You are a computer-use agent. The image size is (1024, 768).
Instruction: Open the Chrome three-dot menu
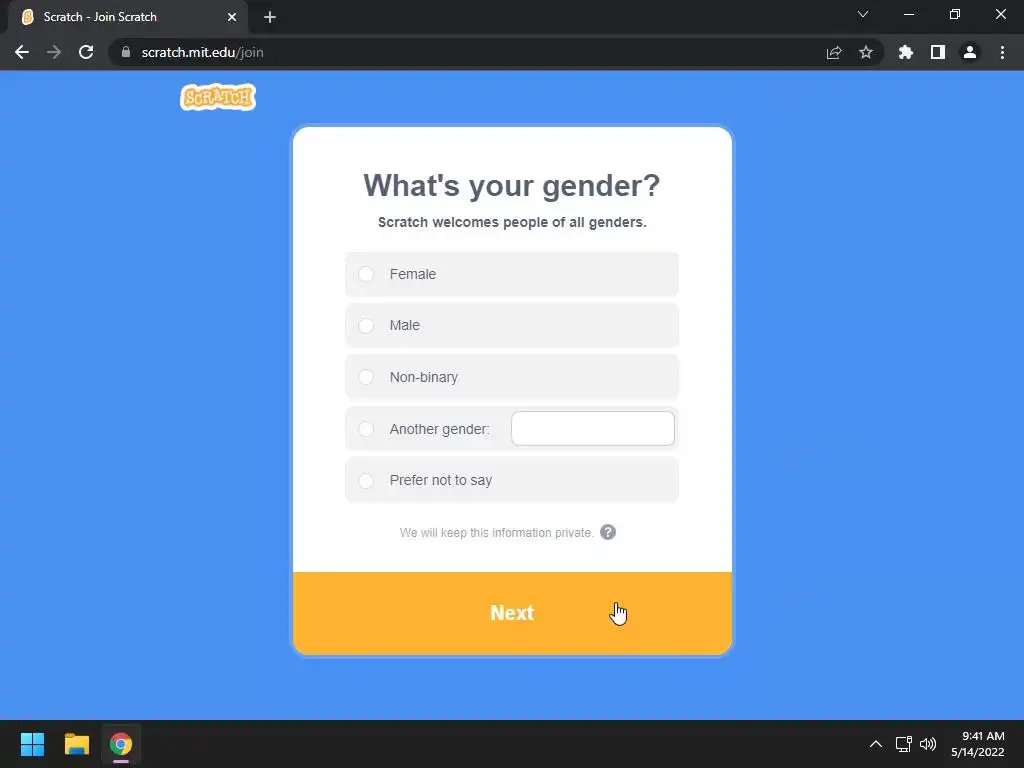(x=1002, y=52)
